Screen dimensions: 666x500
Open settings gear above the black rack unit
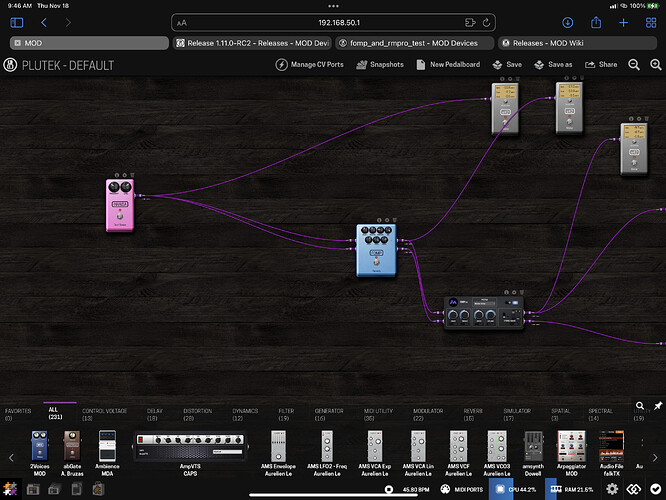[x=514, y=292]
